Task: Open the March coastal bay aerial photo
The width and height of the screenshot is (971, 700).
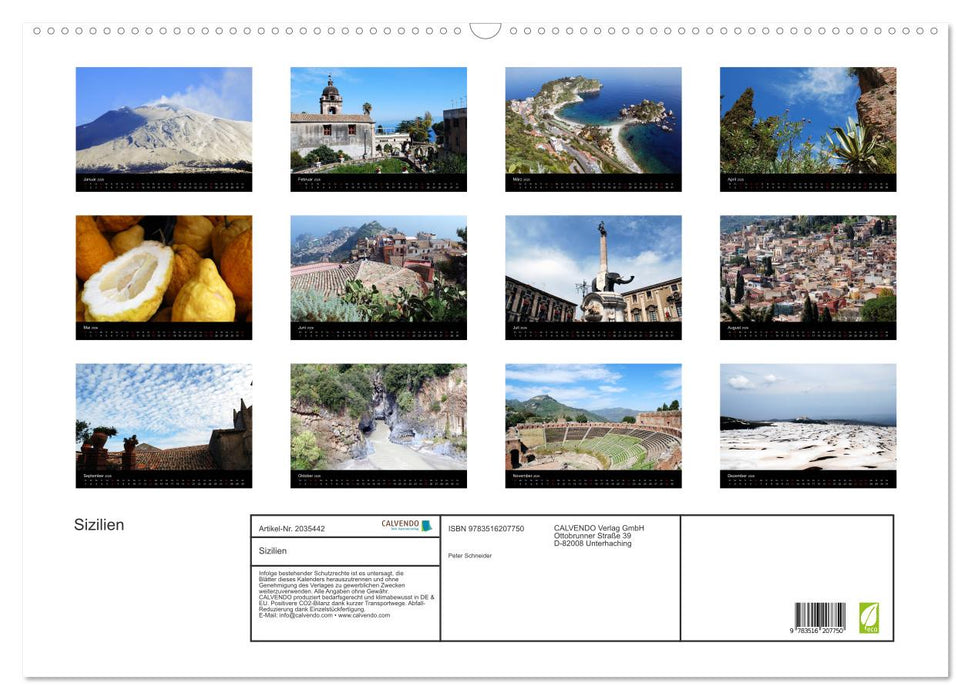Action: click(x=593, y=121)
